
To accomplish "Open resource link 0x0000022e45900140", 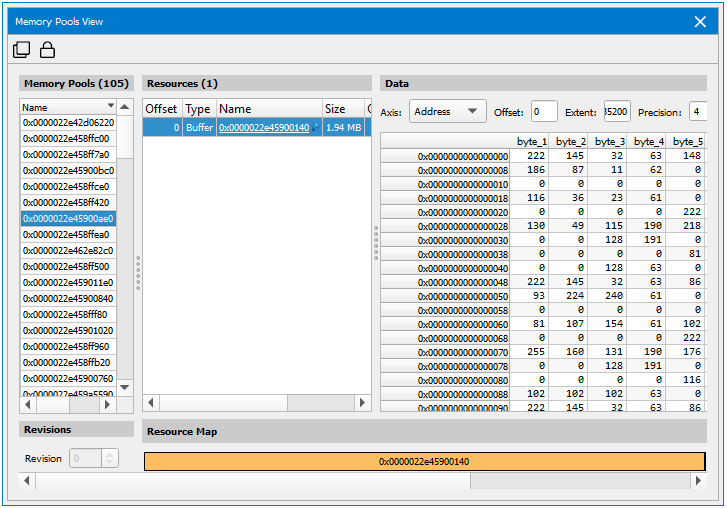I will (x=263, y=128).
